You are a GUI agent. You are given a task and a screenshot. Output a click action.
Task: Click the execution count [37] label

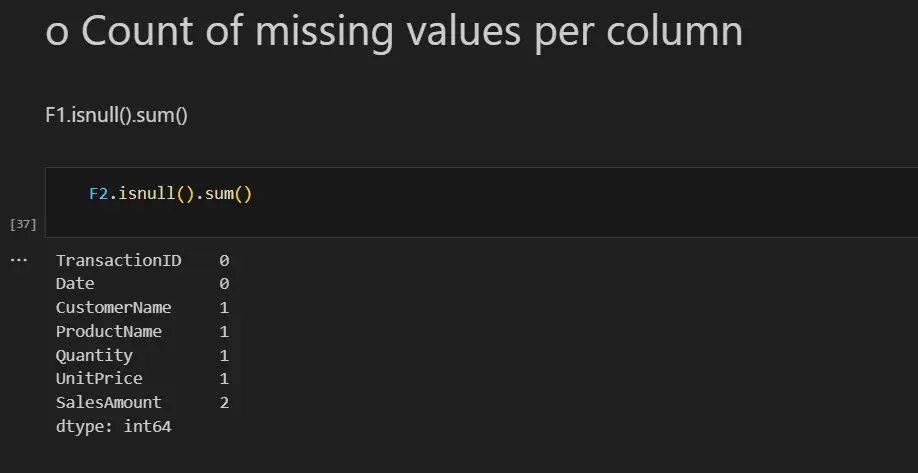(21, 224)
